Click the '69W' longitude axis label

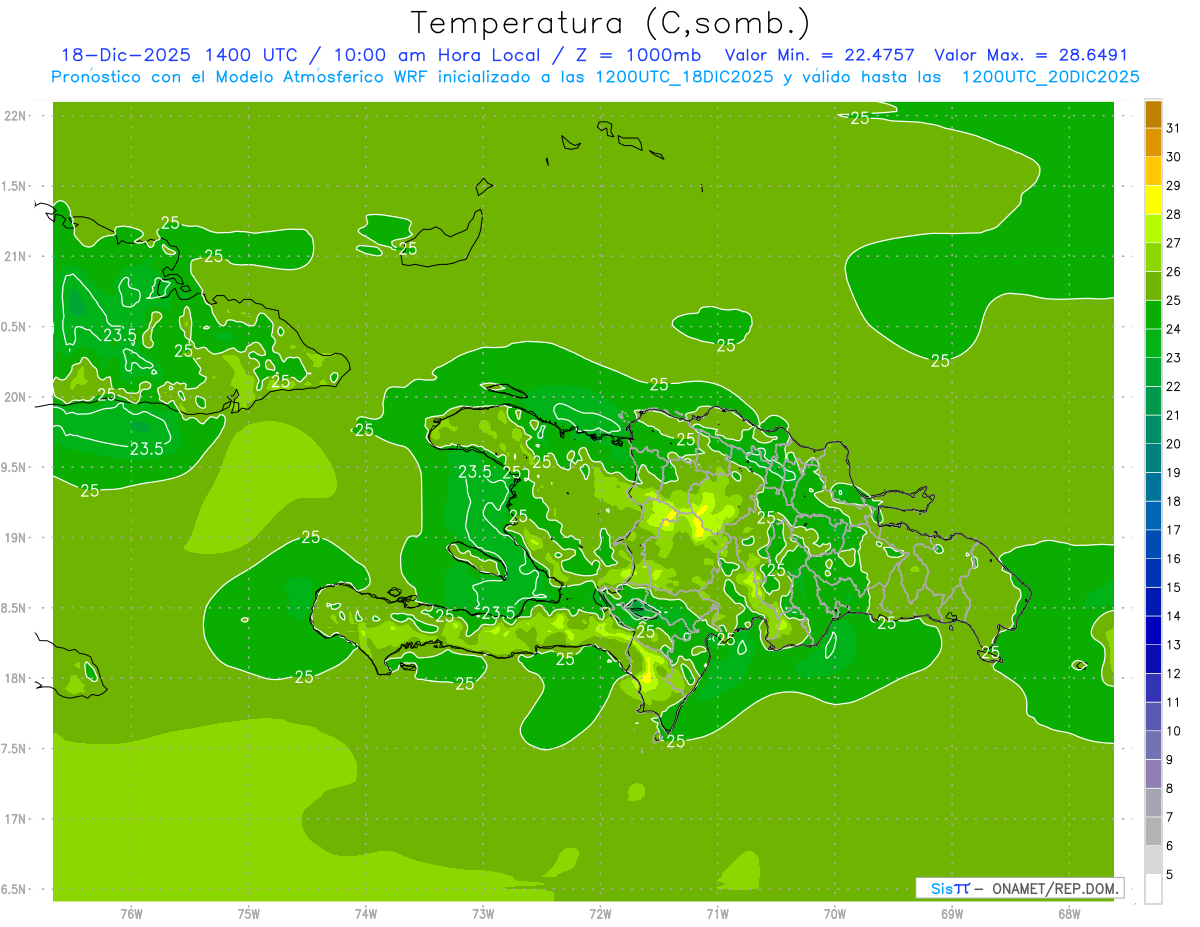[x=952, y=914]
